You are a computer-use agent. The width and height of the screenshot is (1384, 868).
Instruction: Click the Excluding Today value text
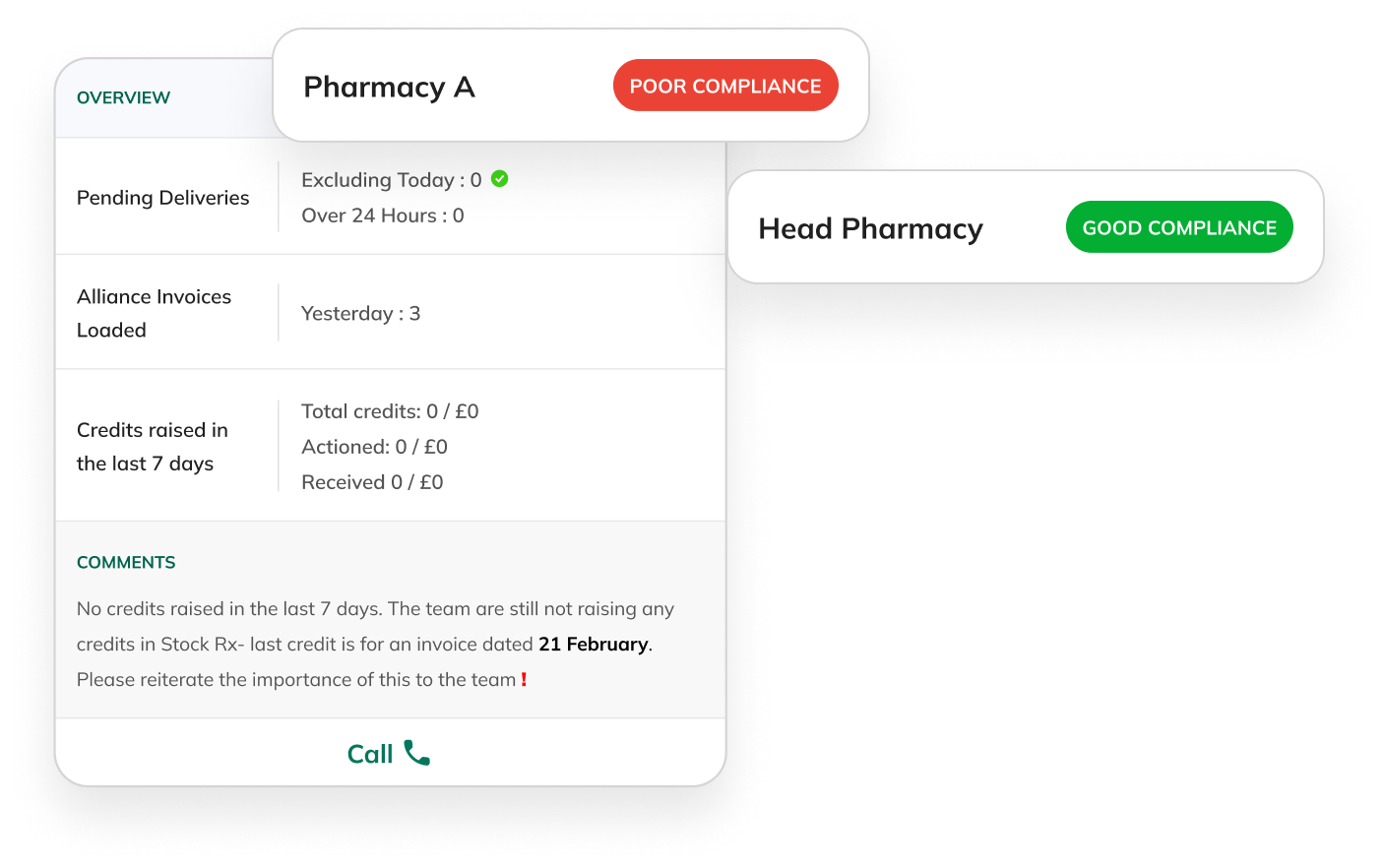tap(391, 180)
